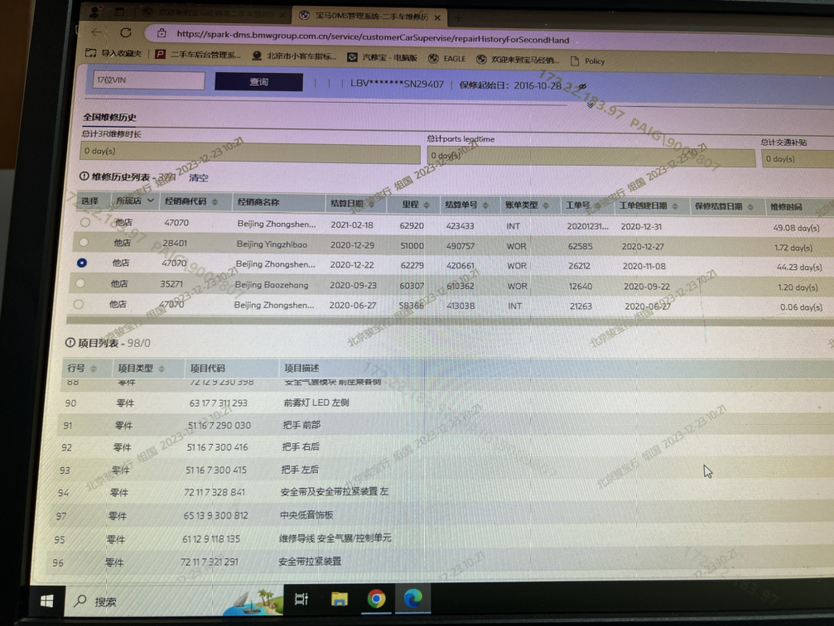Open the 所属店 column filter dropdown

(x=151, y=201)
